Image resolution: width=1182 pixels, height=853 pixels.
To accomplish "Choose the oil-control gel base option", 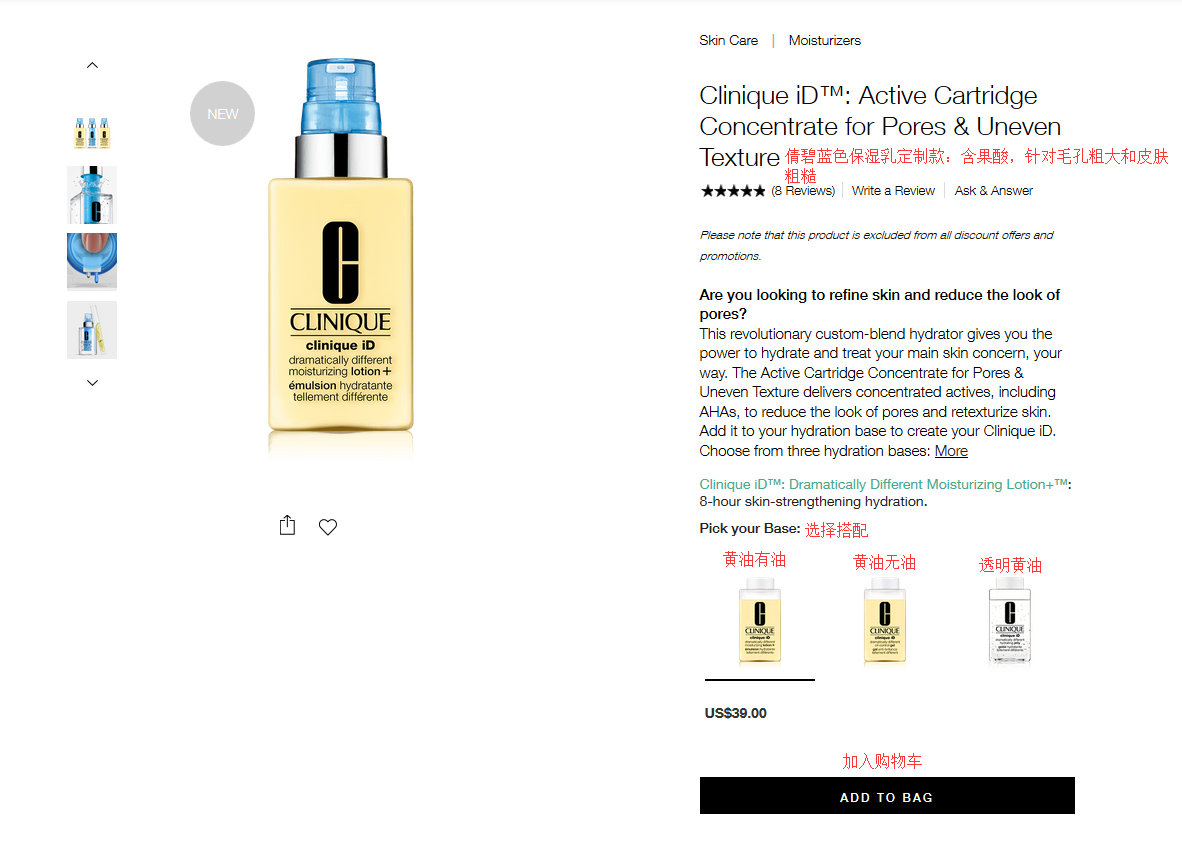I will click(x=885, y=622).
